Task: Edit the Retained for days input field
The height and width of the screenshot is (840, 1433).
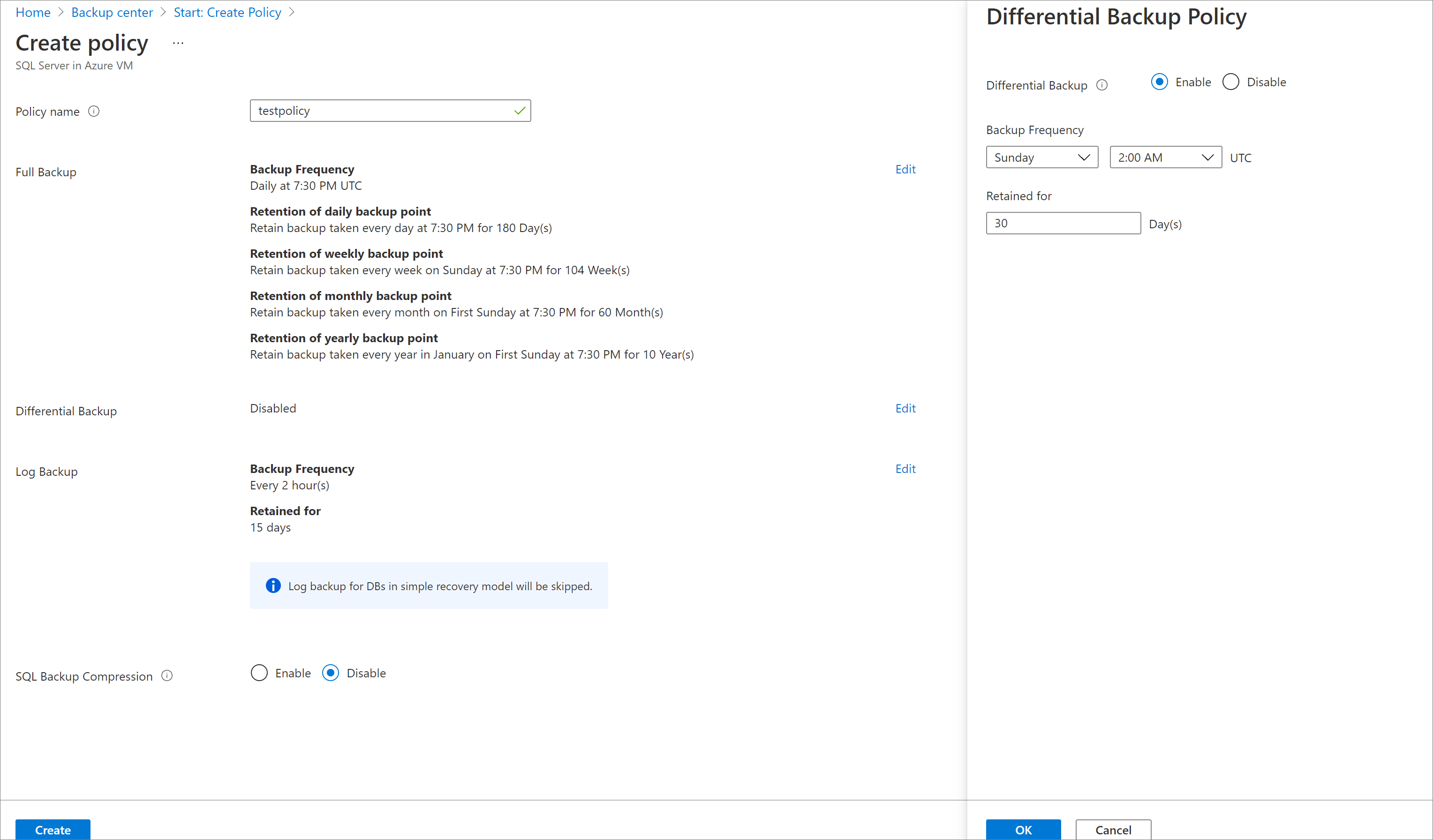Action: point(1063,223)
